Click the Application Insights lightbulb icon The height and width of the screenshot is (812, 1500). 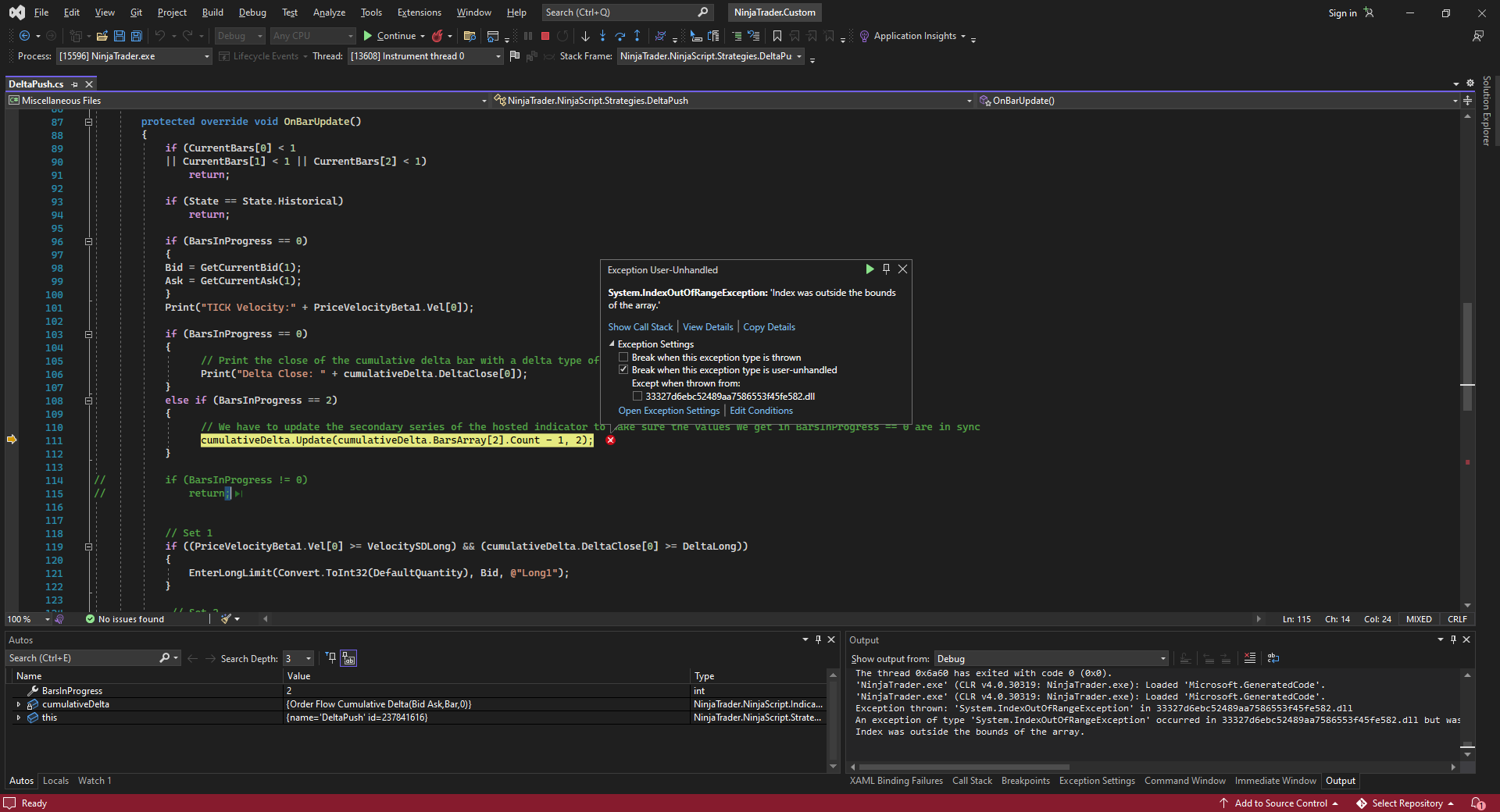coord(864,36)
